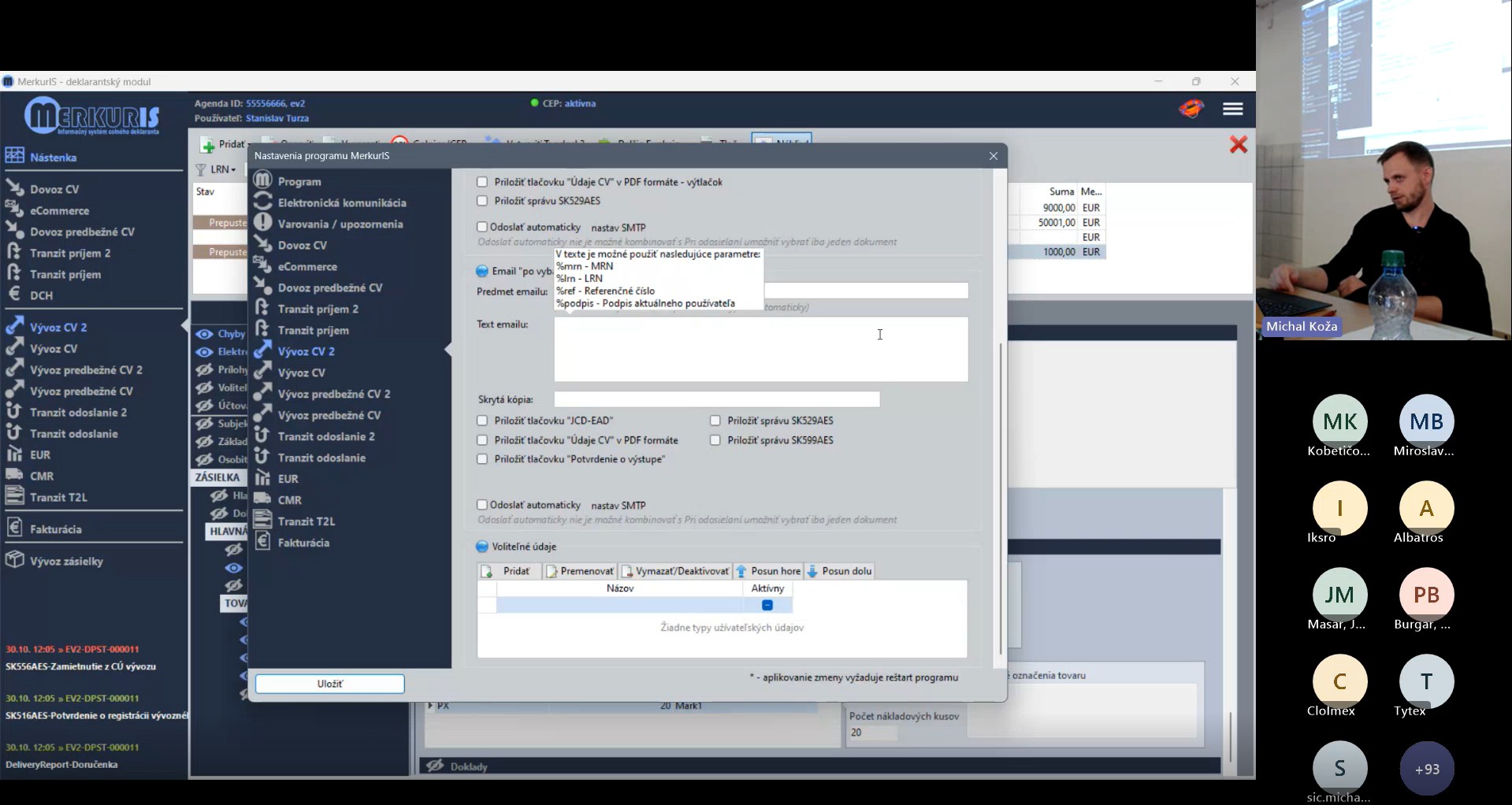Image resolution: width=1512 pixels, height=805 pixels.
Task: Click the Nástenka dashboard icon in sidebar
Action: [14, 156]
